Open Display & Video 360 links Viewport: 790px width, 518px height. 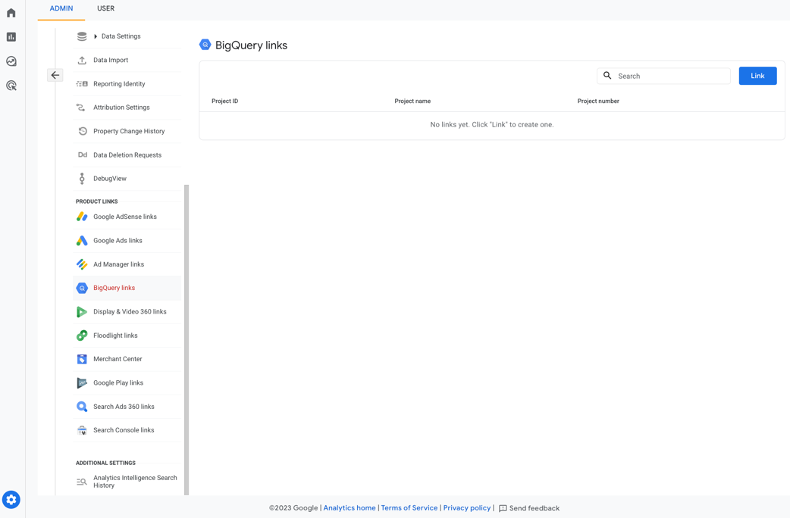pos(129,312)
